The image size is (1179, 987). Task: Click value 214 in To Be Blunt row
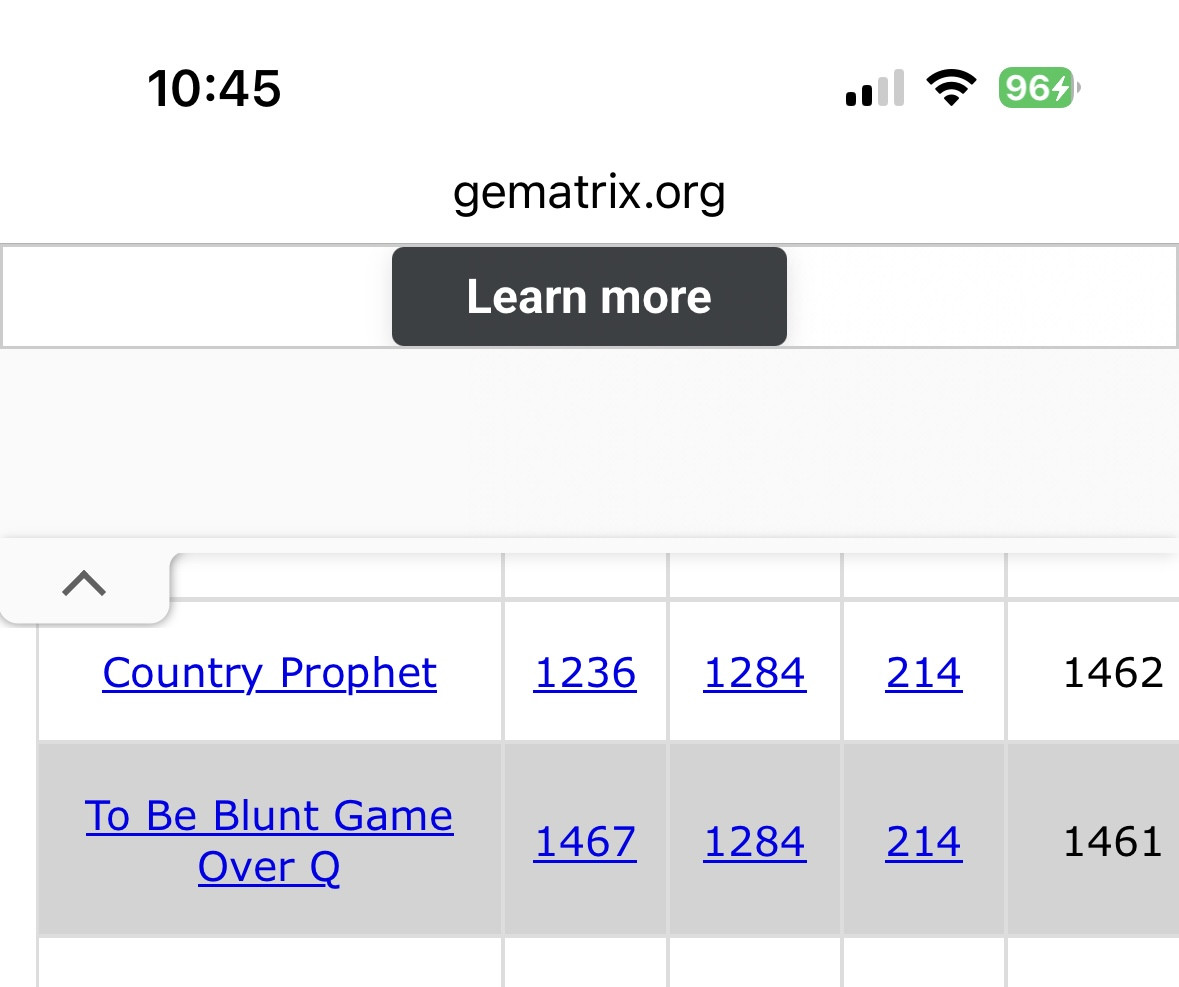pyautogui.click(x=923, y=841)
